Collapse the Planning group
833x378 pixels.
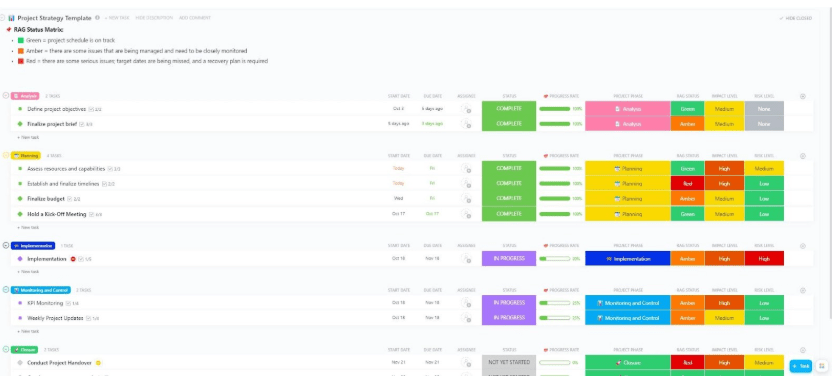coord(6,156)
